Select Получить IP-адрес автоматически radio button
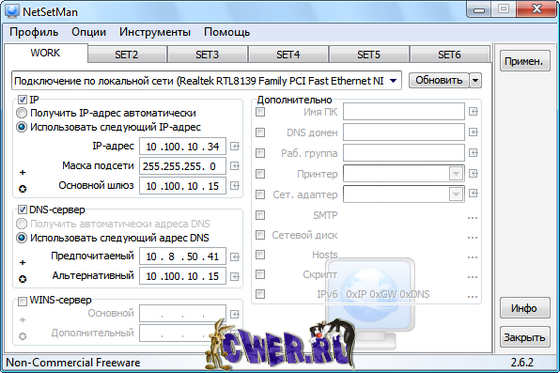The height and width of the screenshot is (373, 560). point(21,113)
